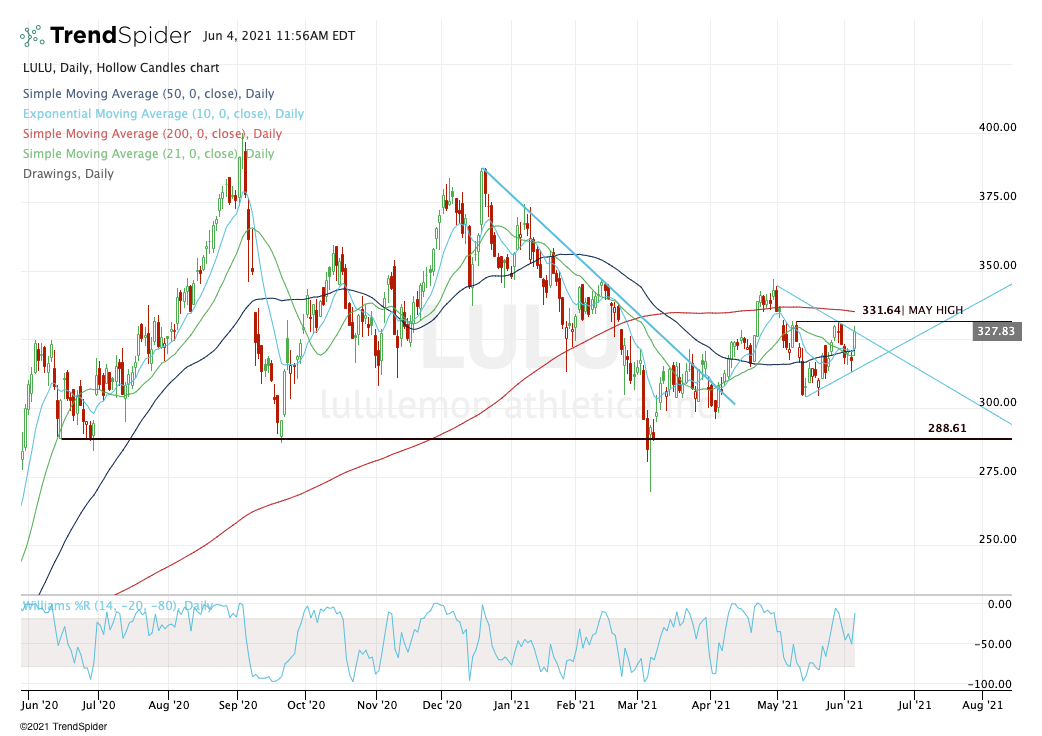This screenshot has height=736, width=1042.
Task: Click the LULU, Daily, Hollow Candles chart title
Action: point(121,68)
